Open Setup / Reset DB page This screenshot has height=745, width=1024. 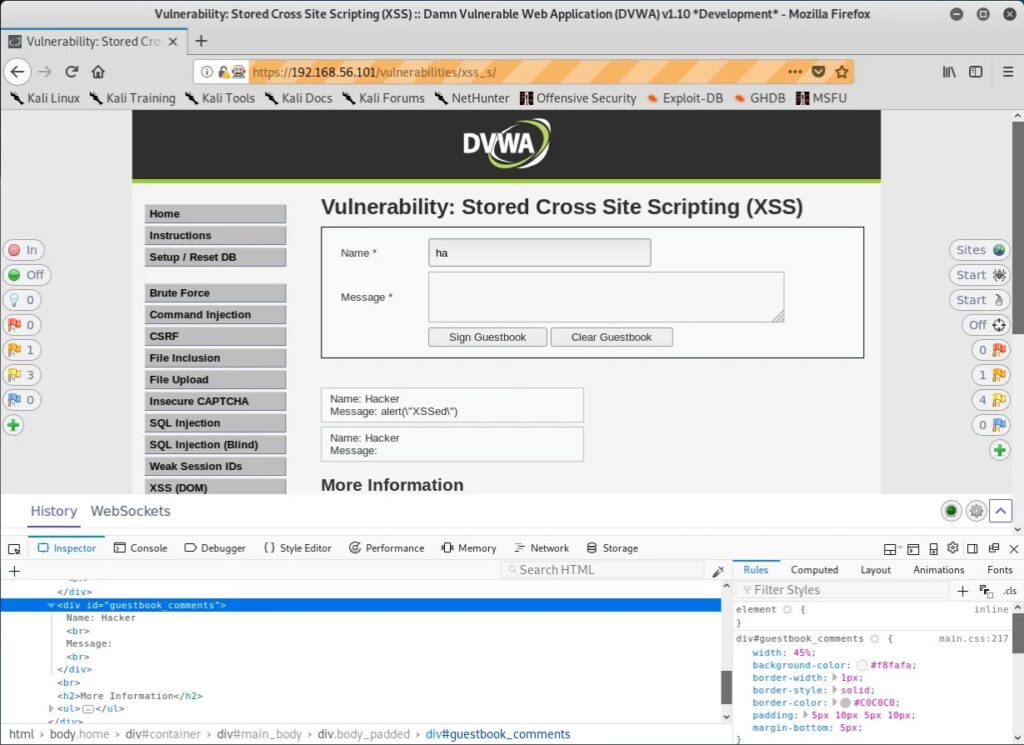coord(215,257)
